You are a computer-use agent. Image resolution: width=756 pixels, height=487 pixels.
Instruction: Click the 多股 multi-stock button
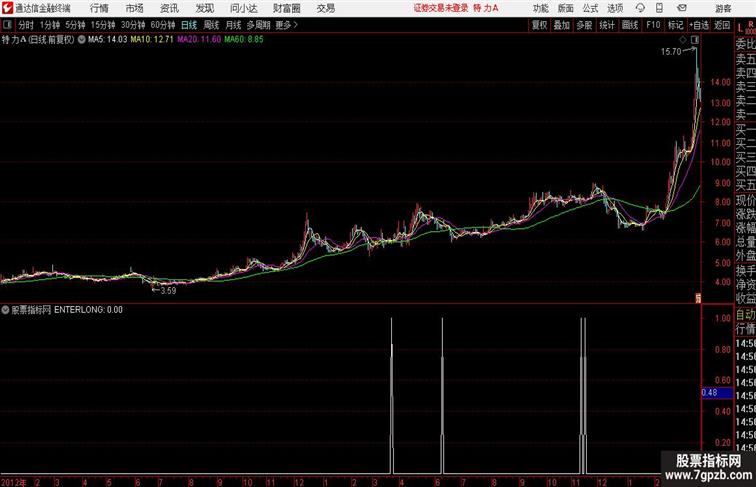[584, 25]
